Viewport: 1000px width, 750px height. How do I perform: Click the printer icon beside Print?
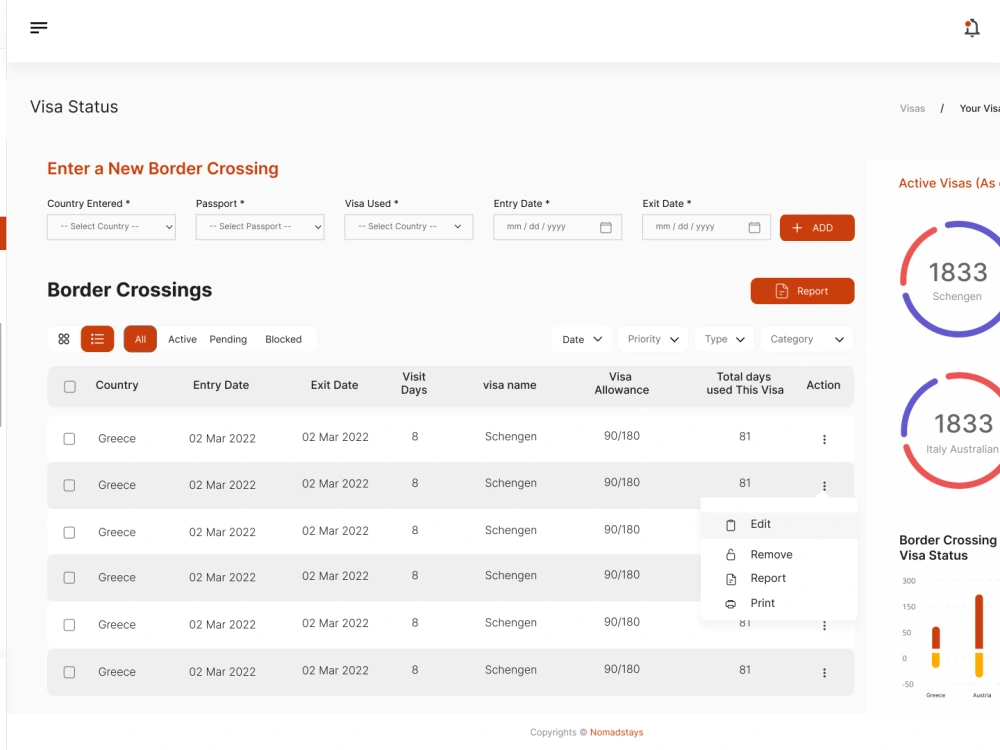[731, 603]
